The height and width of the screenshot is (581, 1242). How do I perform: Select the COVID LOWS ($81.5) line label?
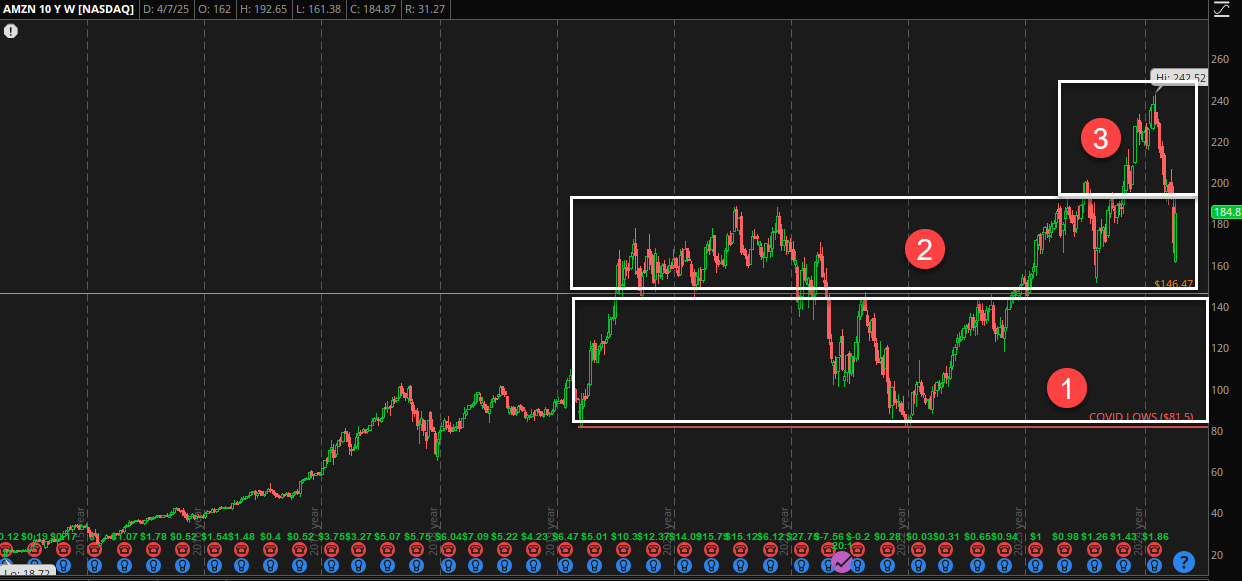[x=1141, y=417]
